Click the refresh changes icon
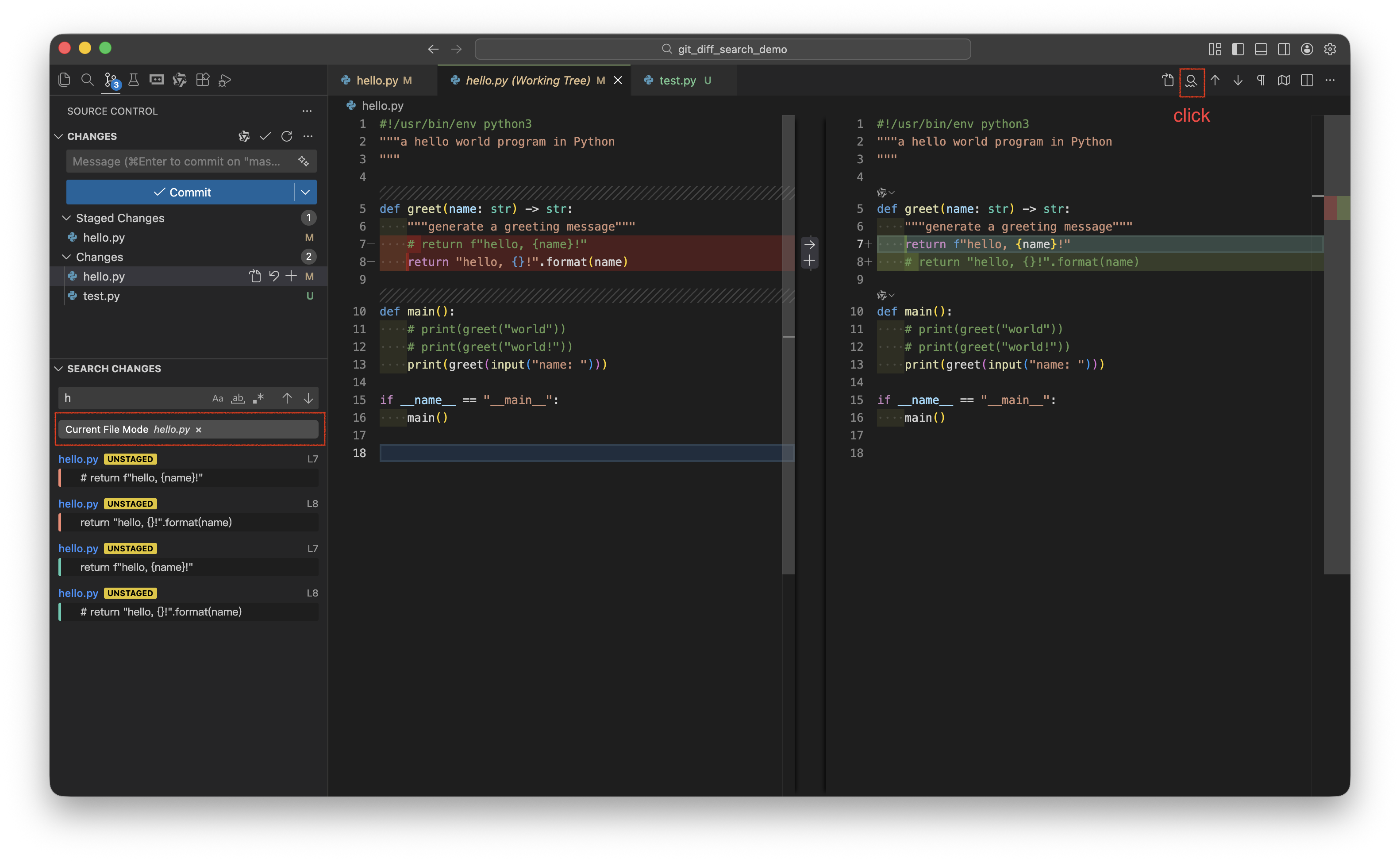The height and width of the screenshot is (862, 1400). click(287, 136)
